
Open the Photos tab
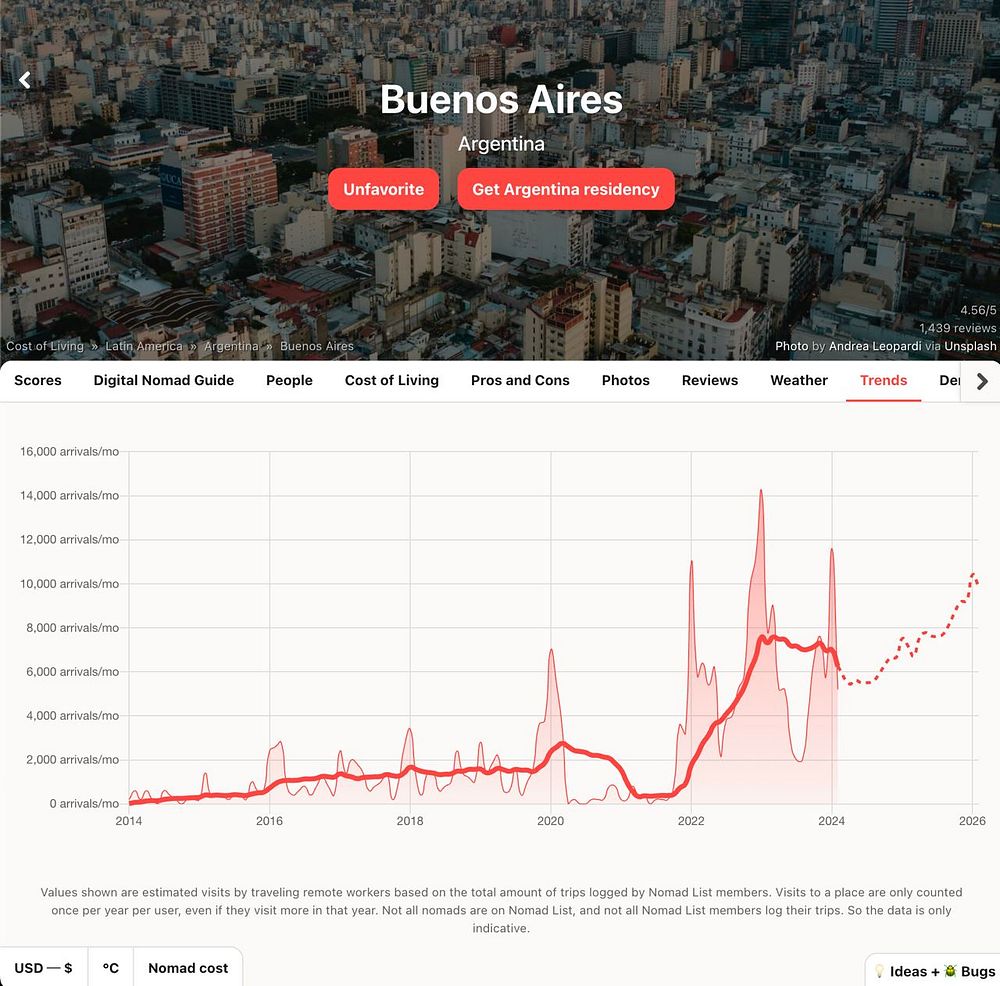click(626, 380)
